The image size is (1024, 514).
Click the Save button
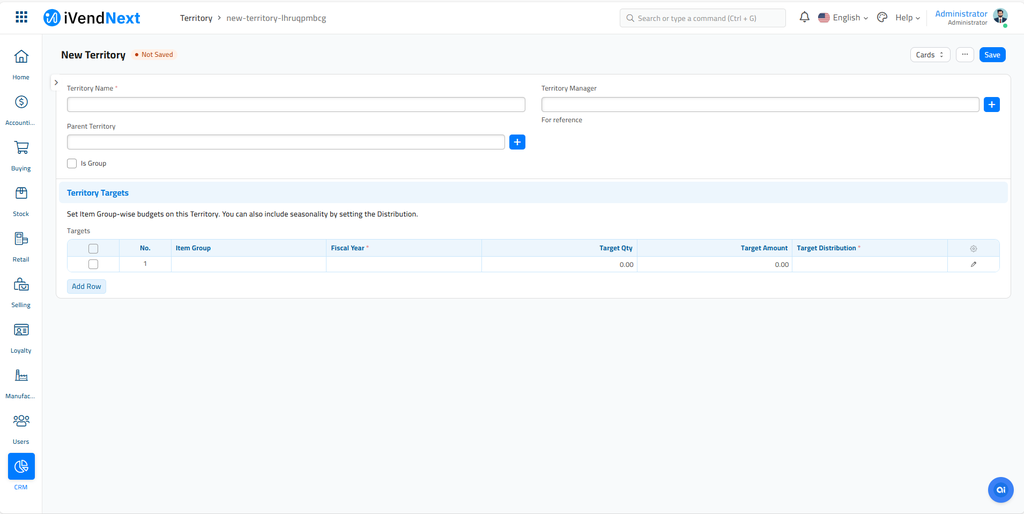click(x=992, y=55)
